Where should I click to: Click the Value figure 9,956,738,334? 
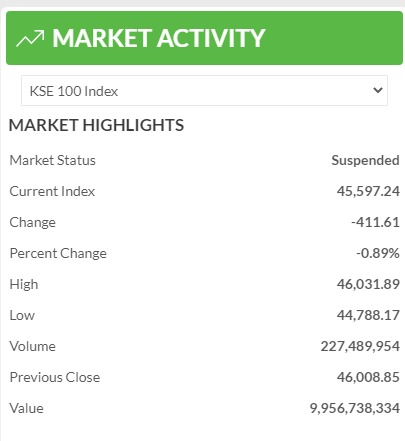(355, 408)
